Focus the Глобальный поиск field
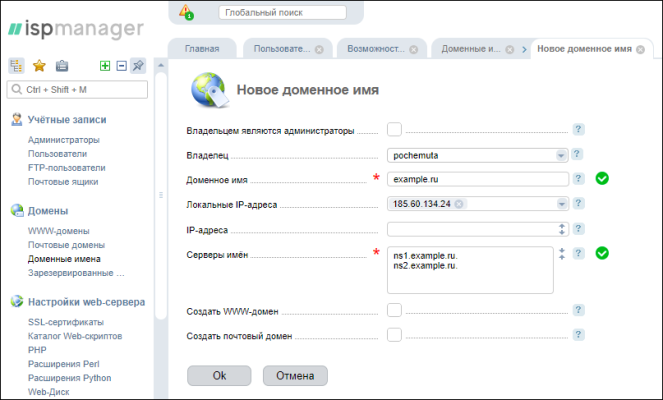Viewport: 663px width, 400px height. [282, 12]
